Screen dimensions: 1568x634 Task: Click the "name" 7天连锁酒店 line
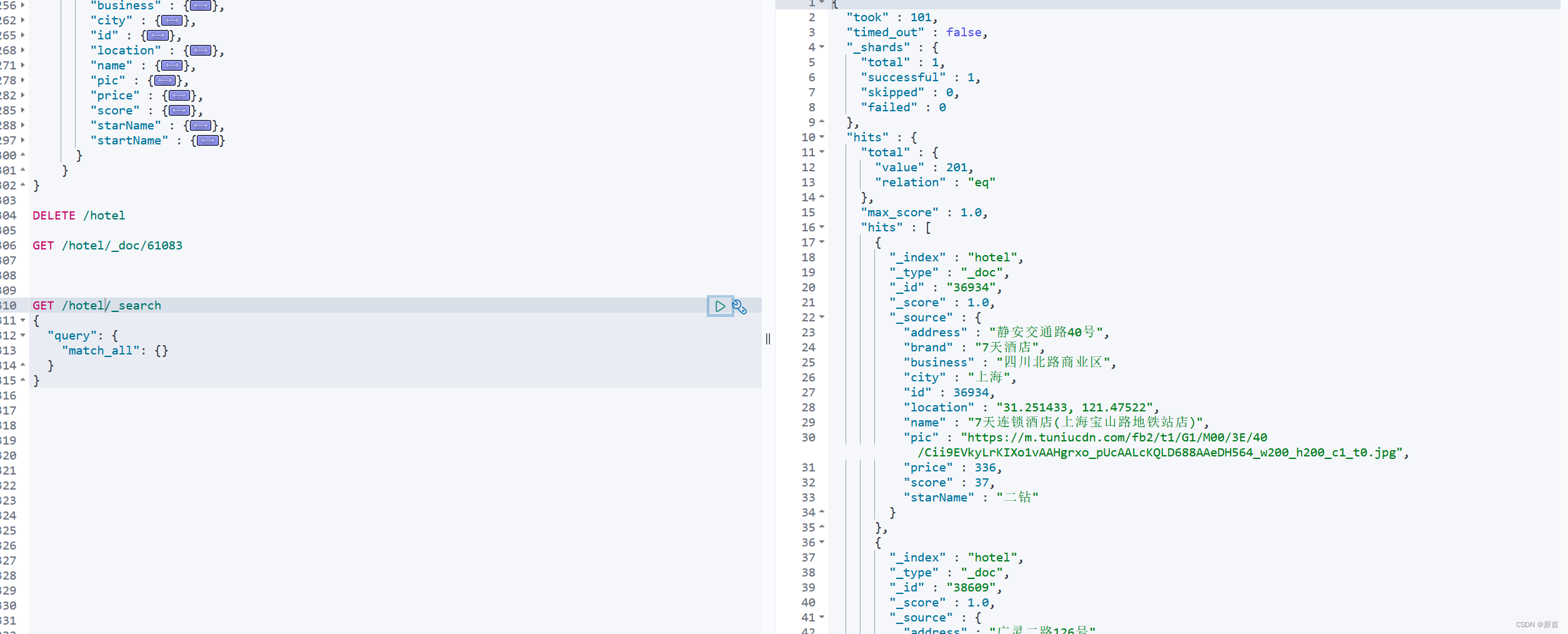(x=1056, y=423)
